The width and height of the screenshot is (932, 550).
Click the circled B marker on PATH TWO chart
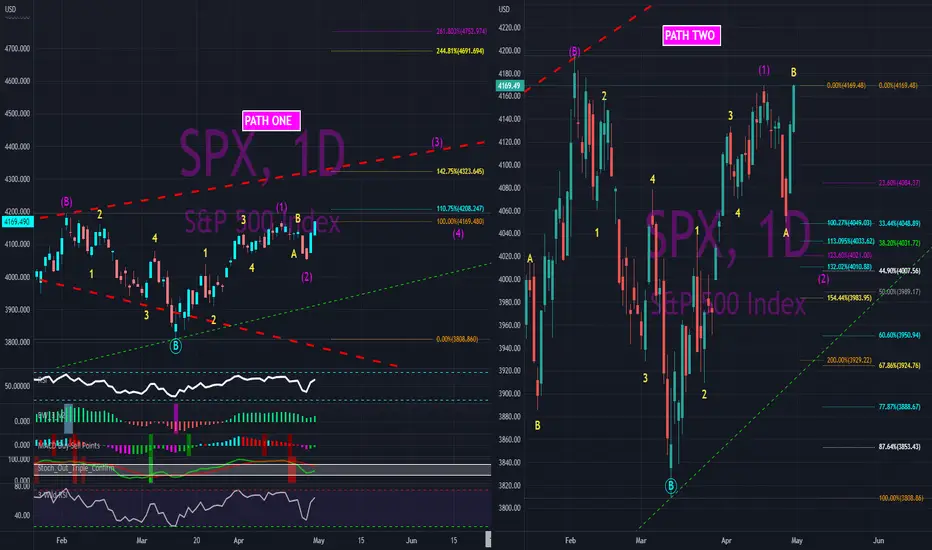[670, 486]
